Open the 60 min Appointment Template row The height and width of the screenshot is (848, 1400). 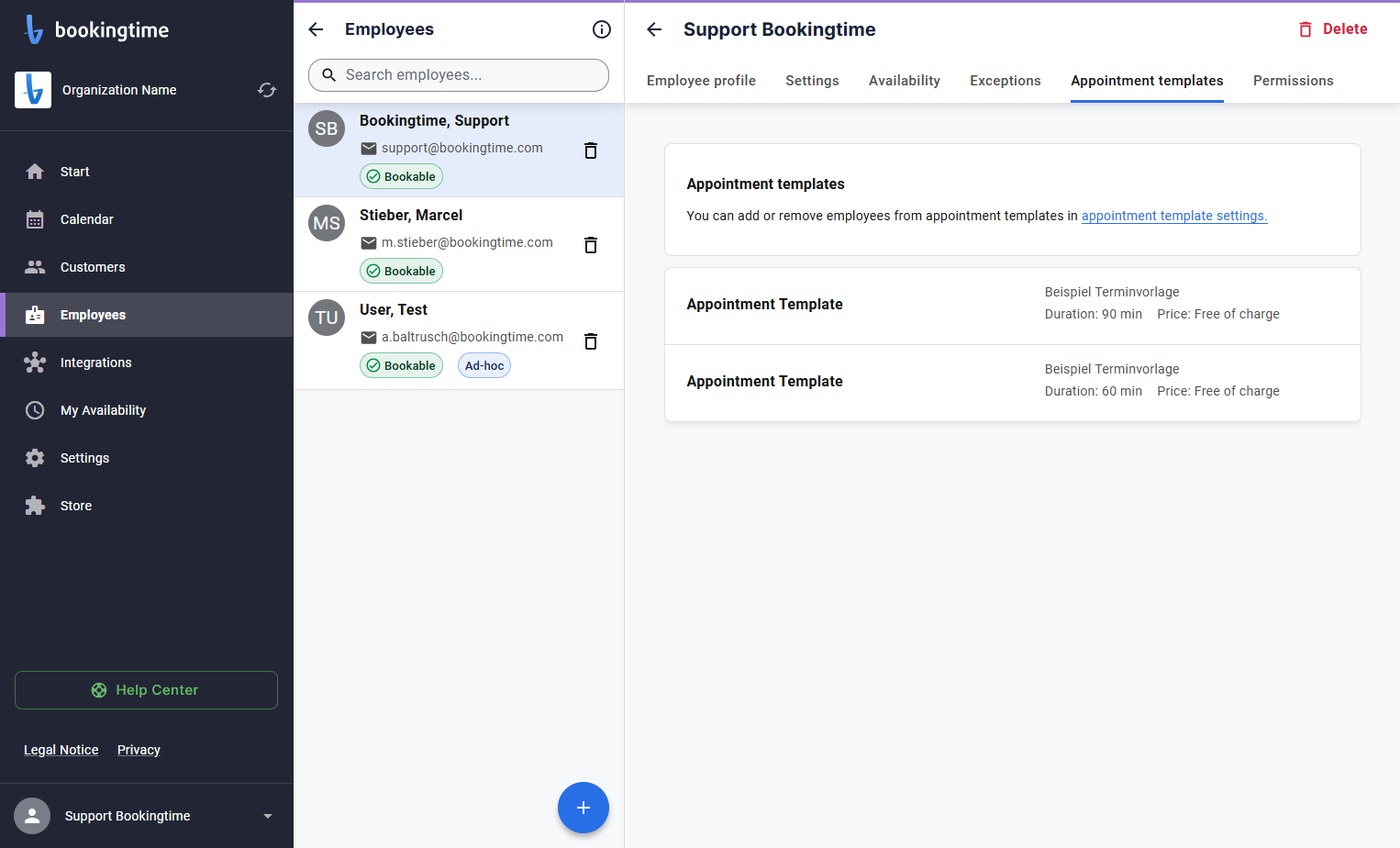[x=1013, y=384]
